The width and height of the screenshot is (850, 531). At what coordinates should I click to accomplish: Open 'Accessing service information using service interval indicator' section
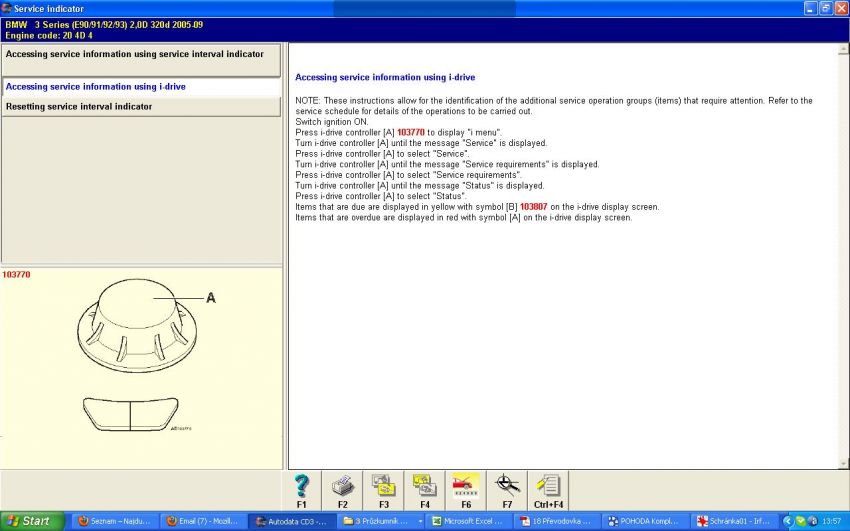coord(141,60)
